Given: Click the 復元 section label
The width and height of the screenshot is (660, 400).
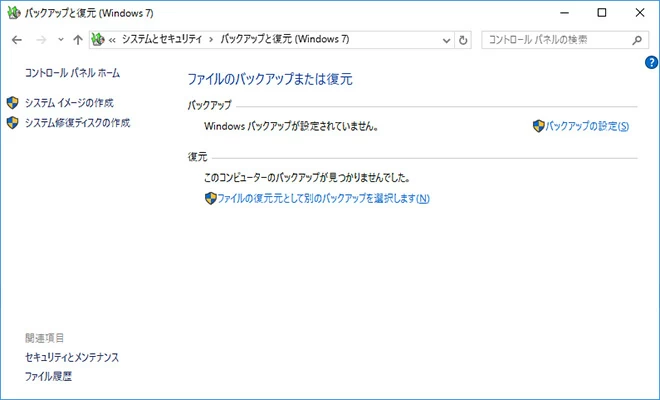Looking at the screenshot, I should (197, 157).
